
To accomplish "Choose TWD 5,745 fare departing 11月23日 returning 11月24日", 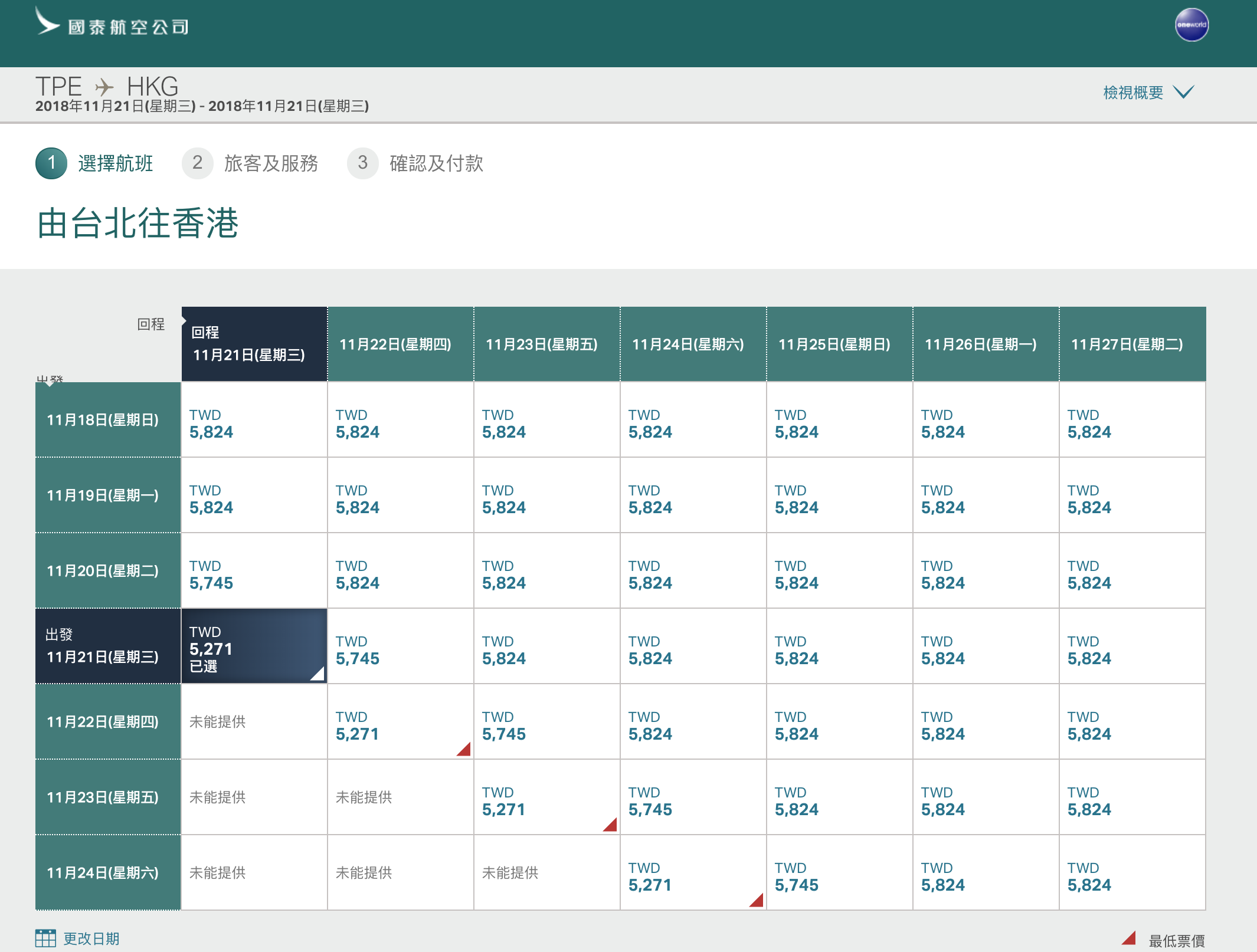I will click(x=693, y=797).
